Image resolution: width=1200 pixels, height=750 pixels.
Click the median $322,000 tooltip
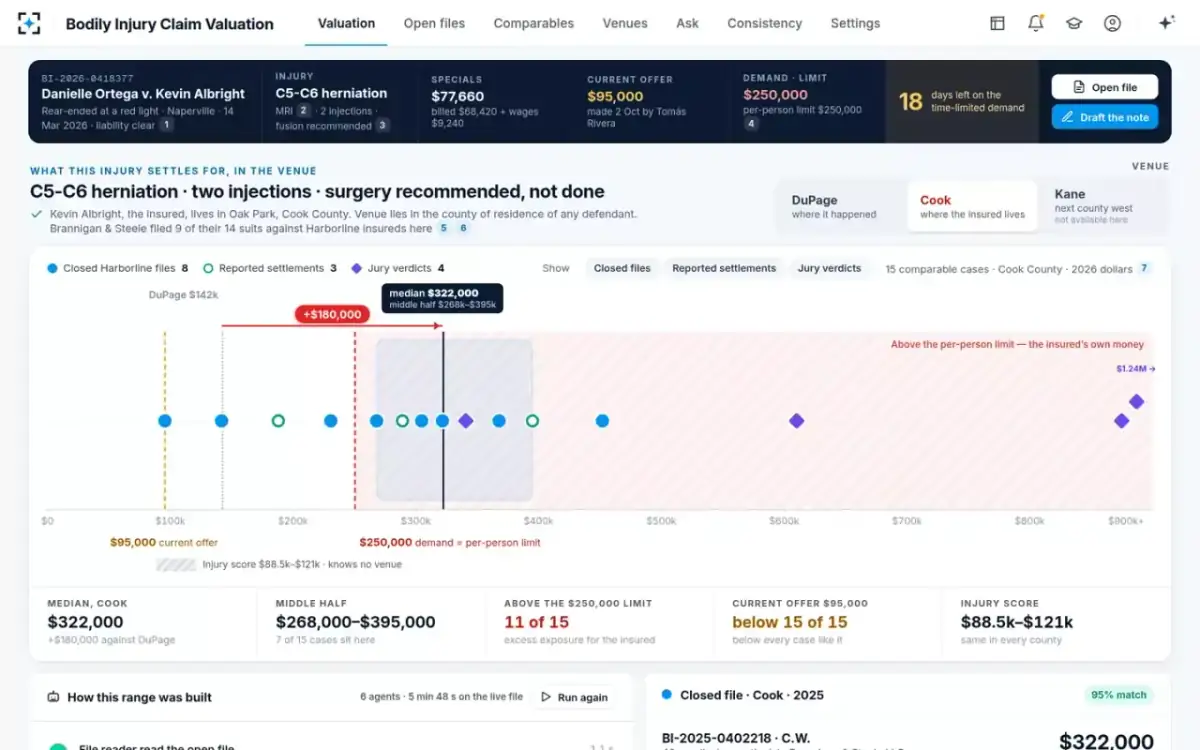click(442, 298)
